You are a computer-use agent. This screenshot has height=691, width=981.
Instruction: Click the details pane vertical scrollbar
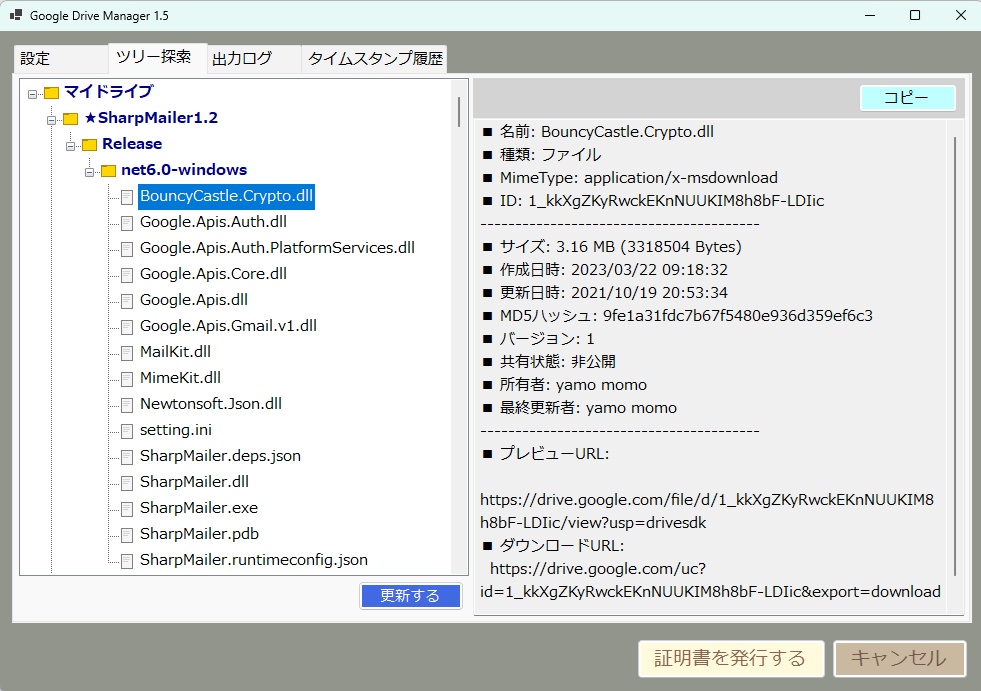click(955, 356)
